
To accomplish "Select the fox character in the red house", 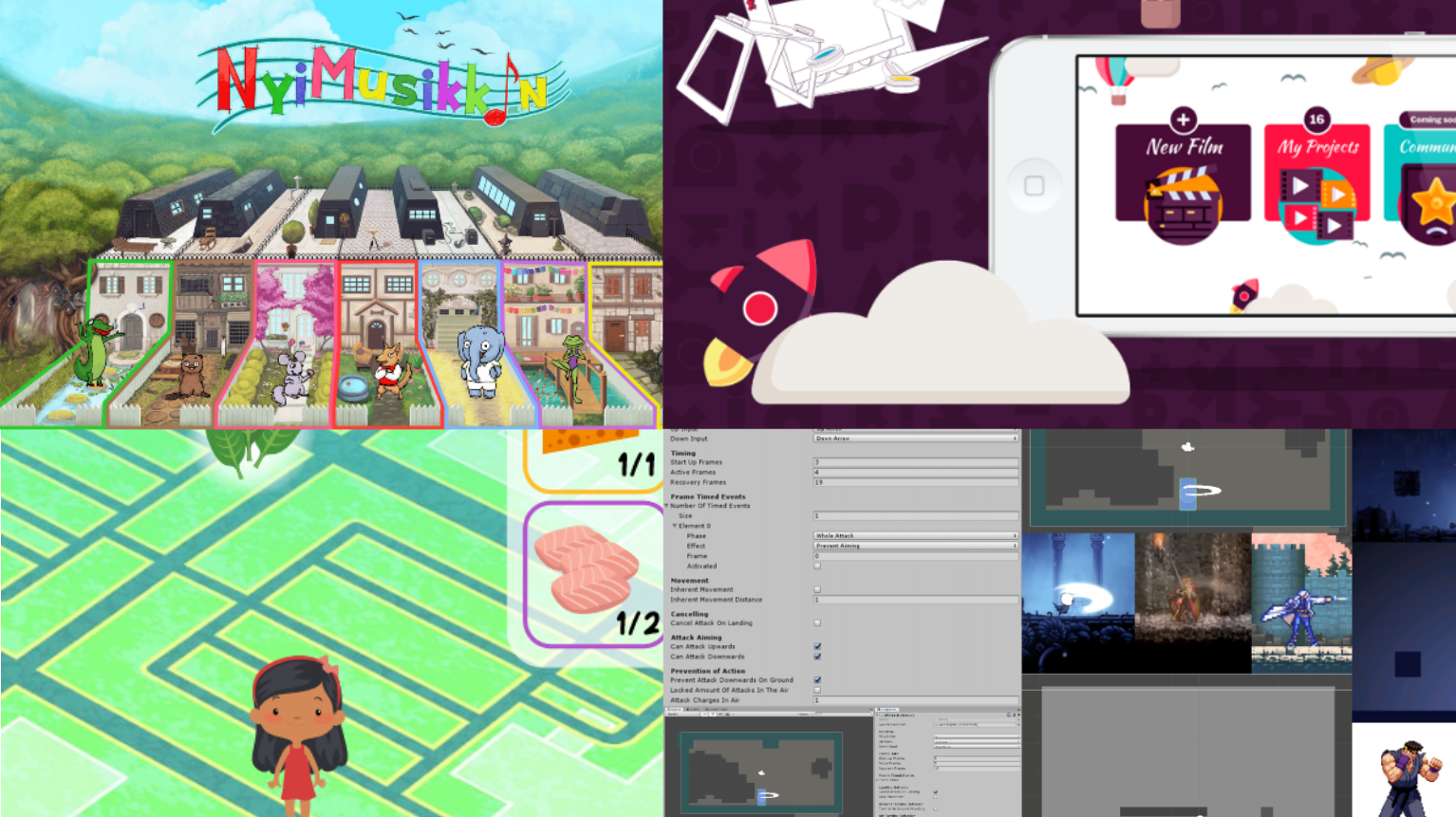I will tap(391, 372).
